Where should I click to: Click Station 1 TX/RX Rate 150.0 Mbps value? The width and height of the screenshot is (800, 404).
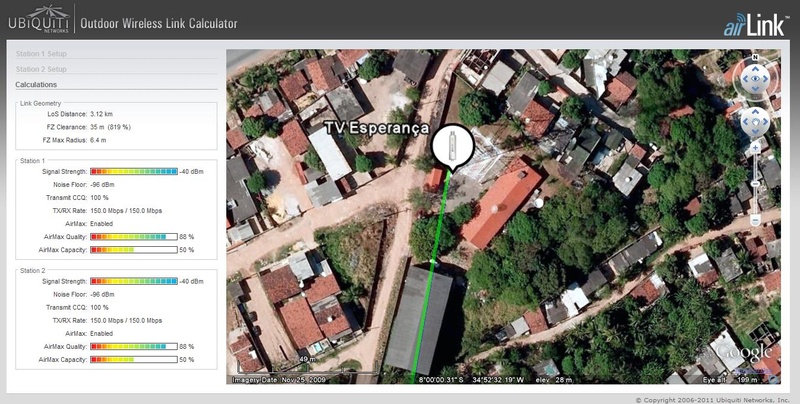[126, 211]
